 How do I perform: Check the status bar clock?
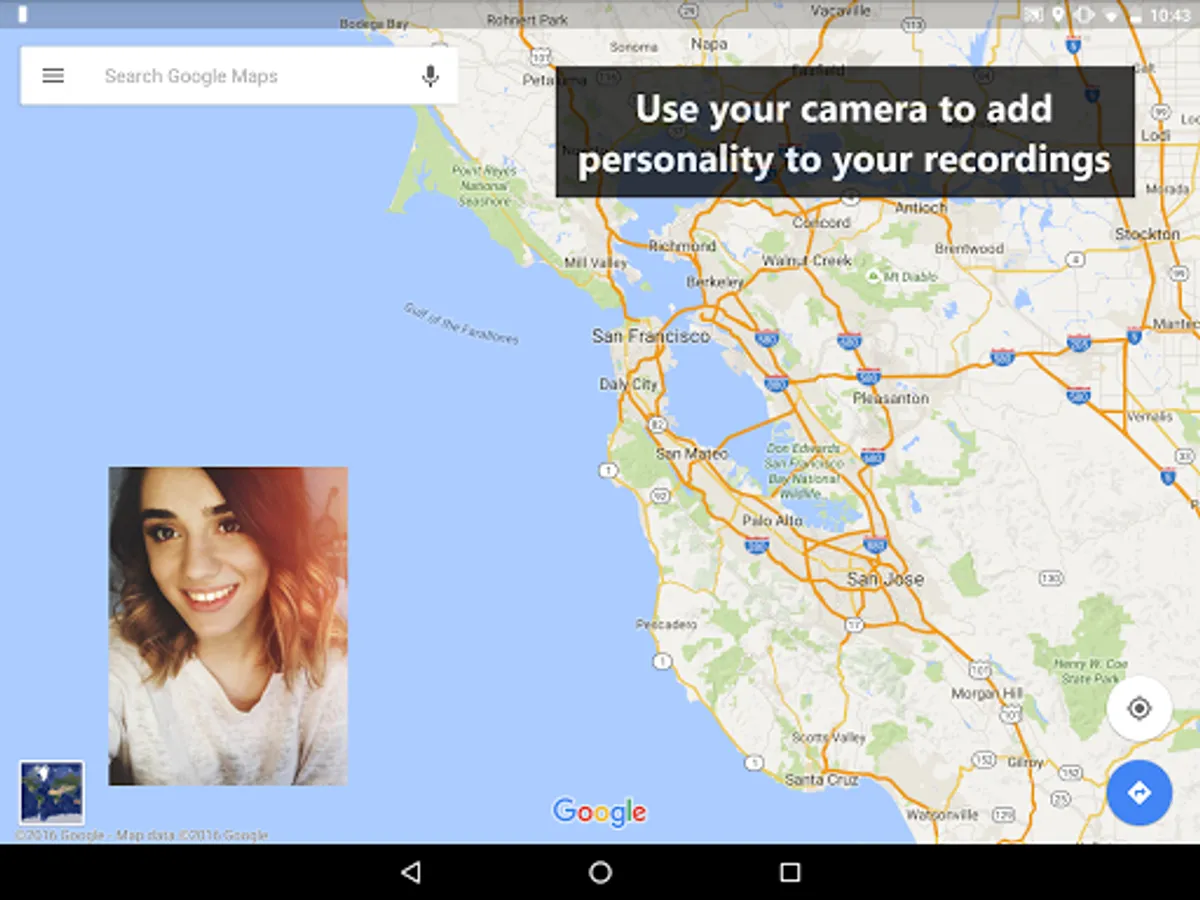pyautogui.click(x=1170, y=15)
